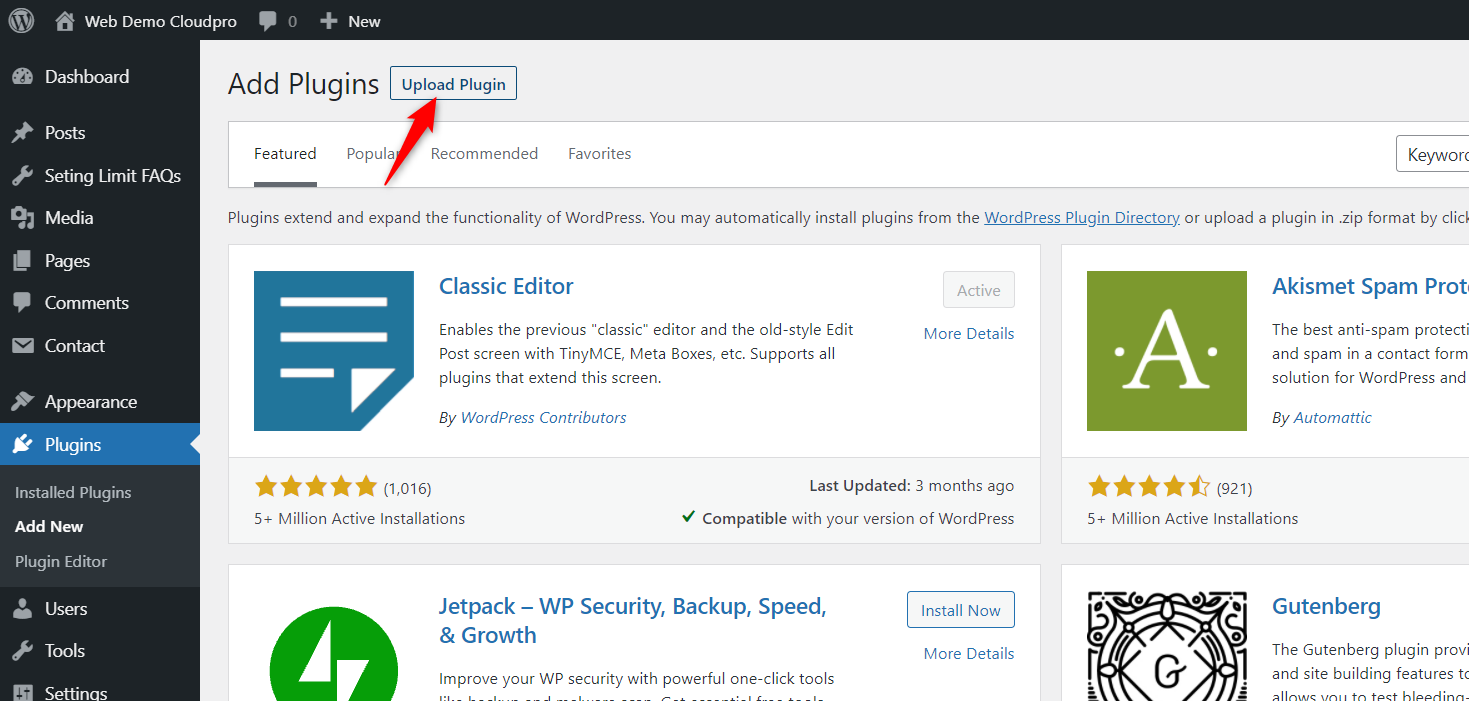Click the Posts pin icon

(22, 133)
